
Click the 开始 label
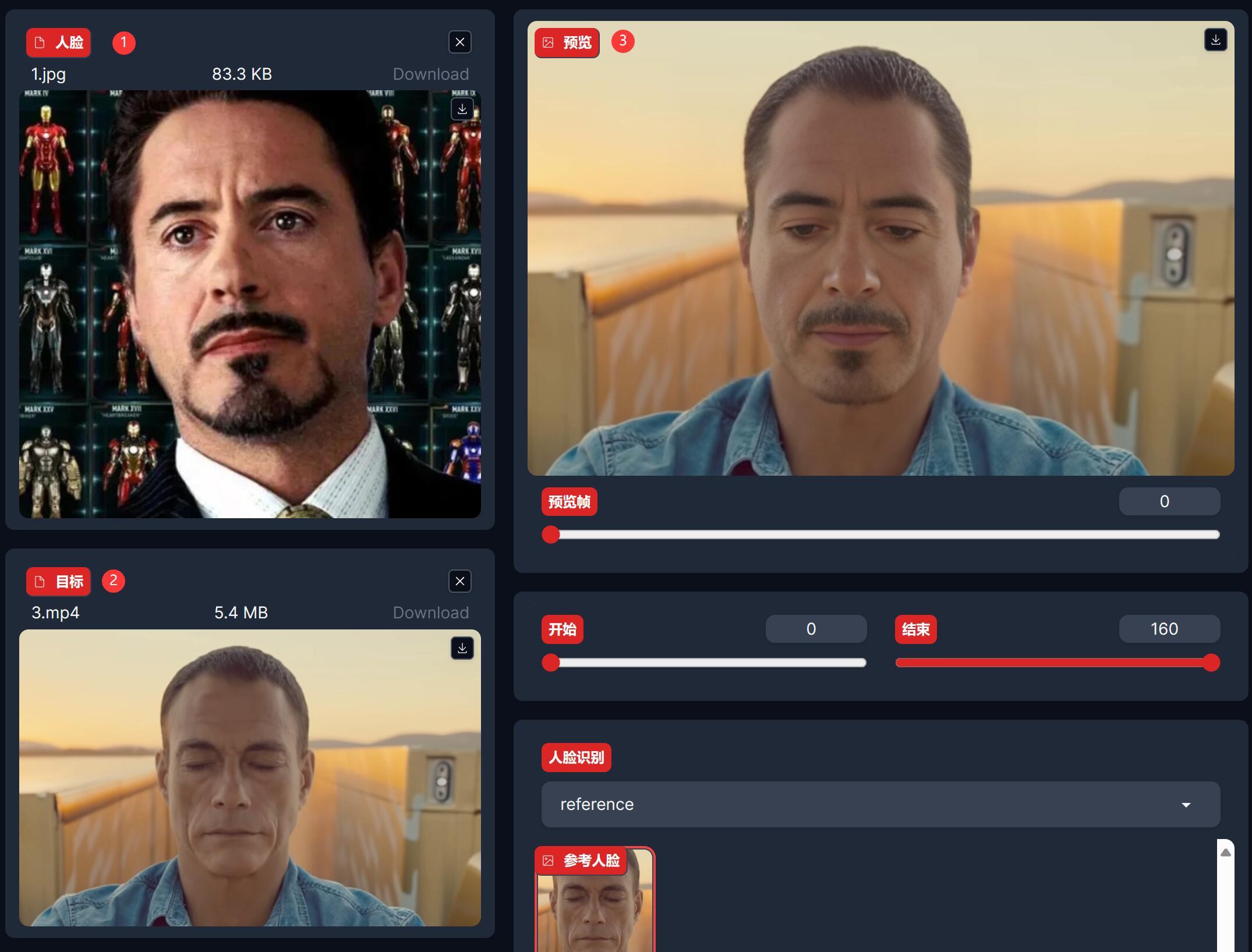(x=563, y=629)
